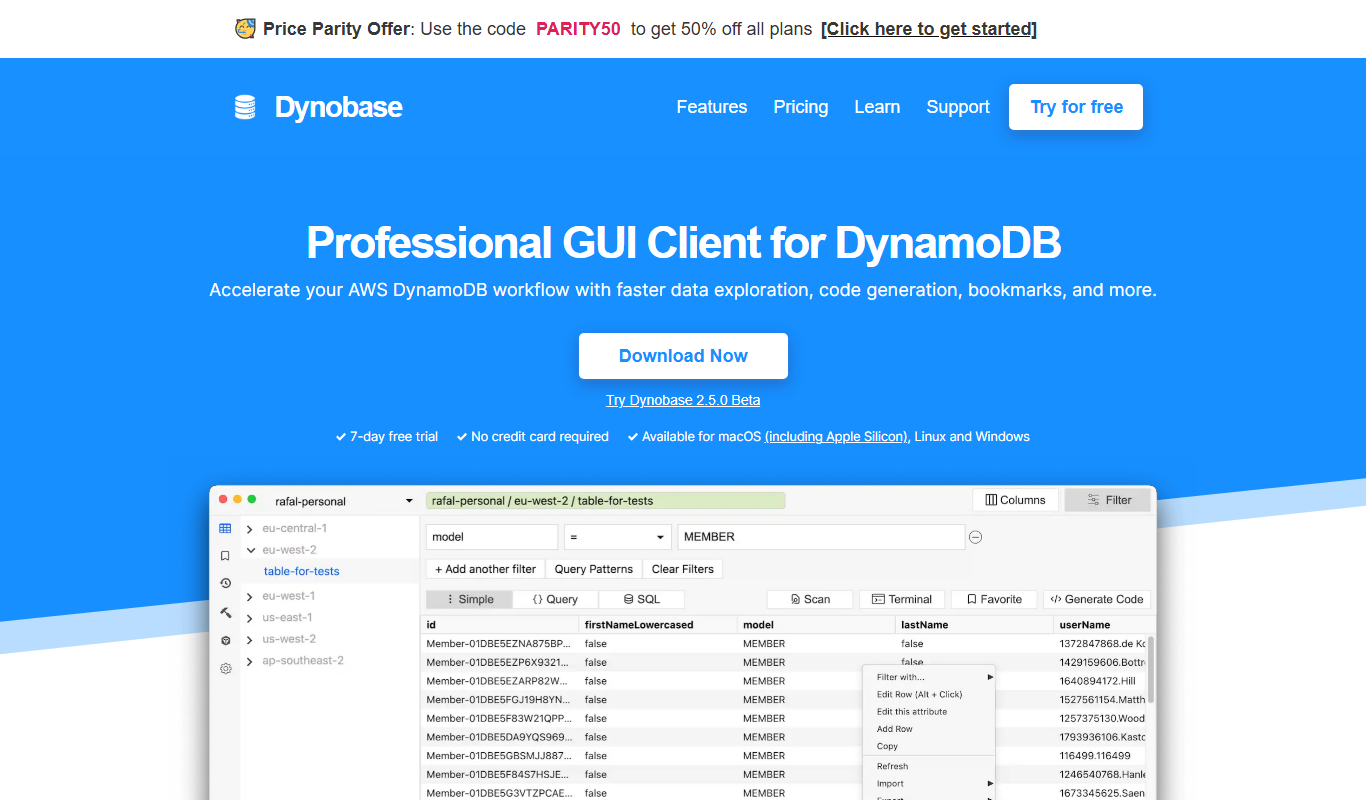
Task: Open the rafal-personal profile dropdown
Action: pyautogui.click(x=343, y=501)
